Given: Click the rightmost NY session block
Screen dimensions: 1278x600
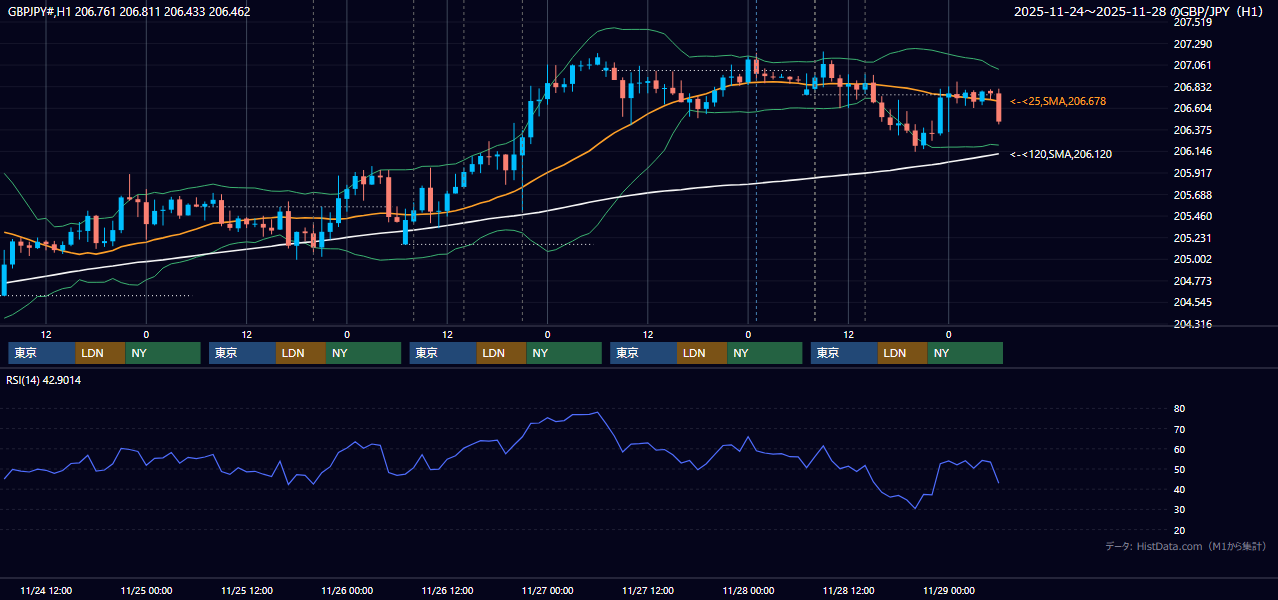Looking at the screenshot, I should tap(965, 353).
